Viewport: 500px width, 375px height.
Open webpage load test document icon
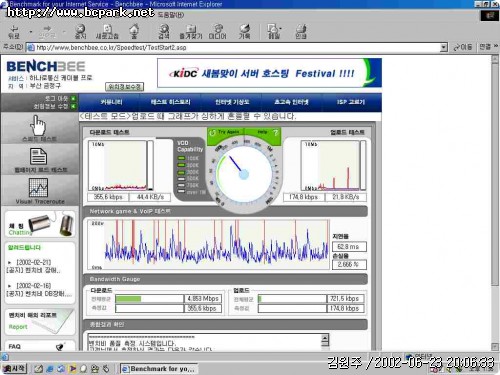coord(38,156)
